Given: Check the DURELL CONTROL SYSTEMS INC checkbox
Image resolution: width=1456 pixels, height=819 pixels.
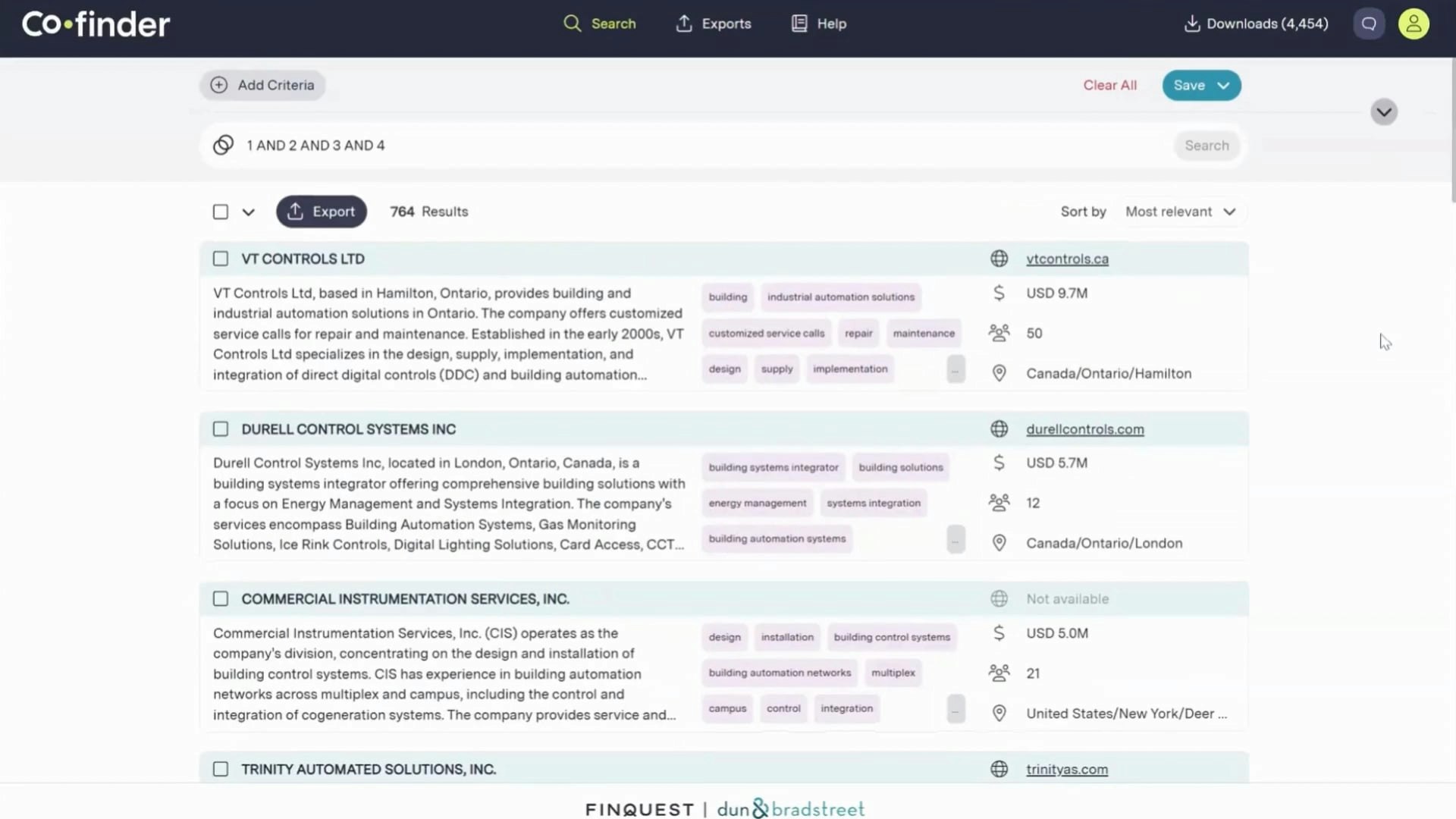Looking at the screenshot, I should (221, 429).
